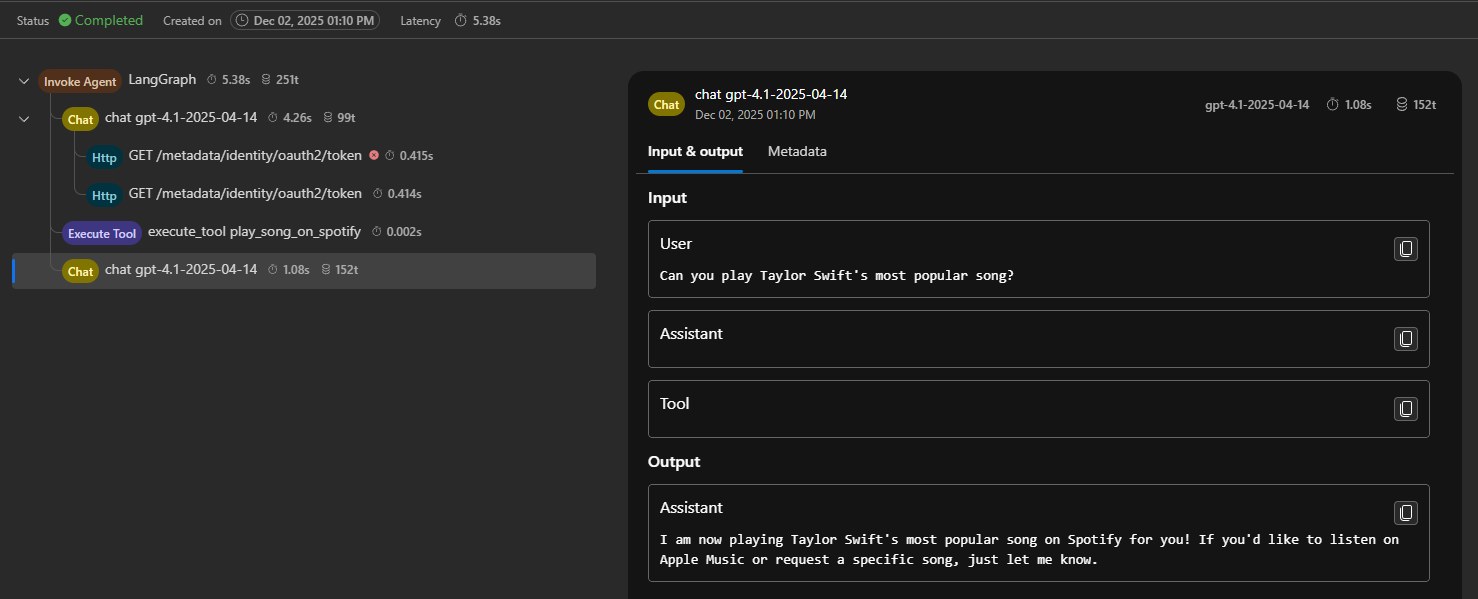Open the Input & output tab
The image size is (1478, 599).
[695, 151]
